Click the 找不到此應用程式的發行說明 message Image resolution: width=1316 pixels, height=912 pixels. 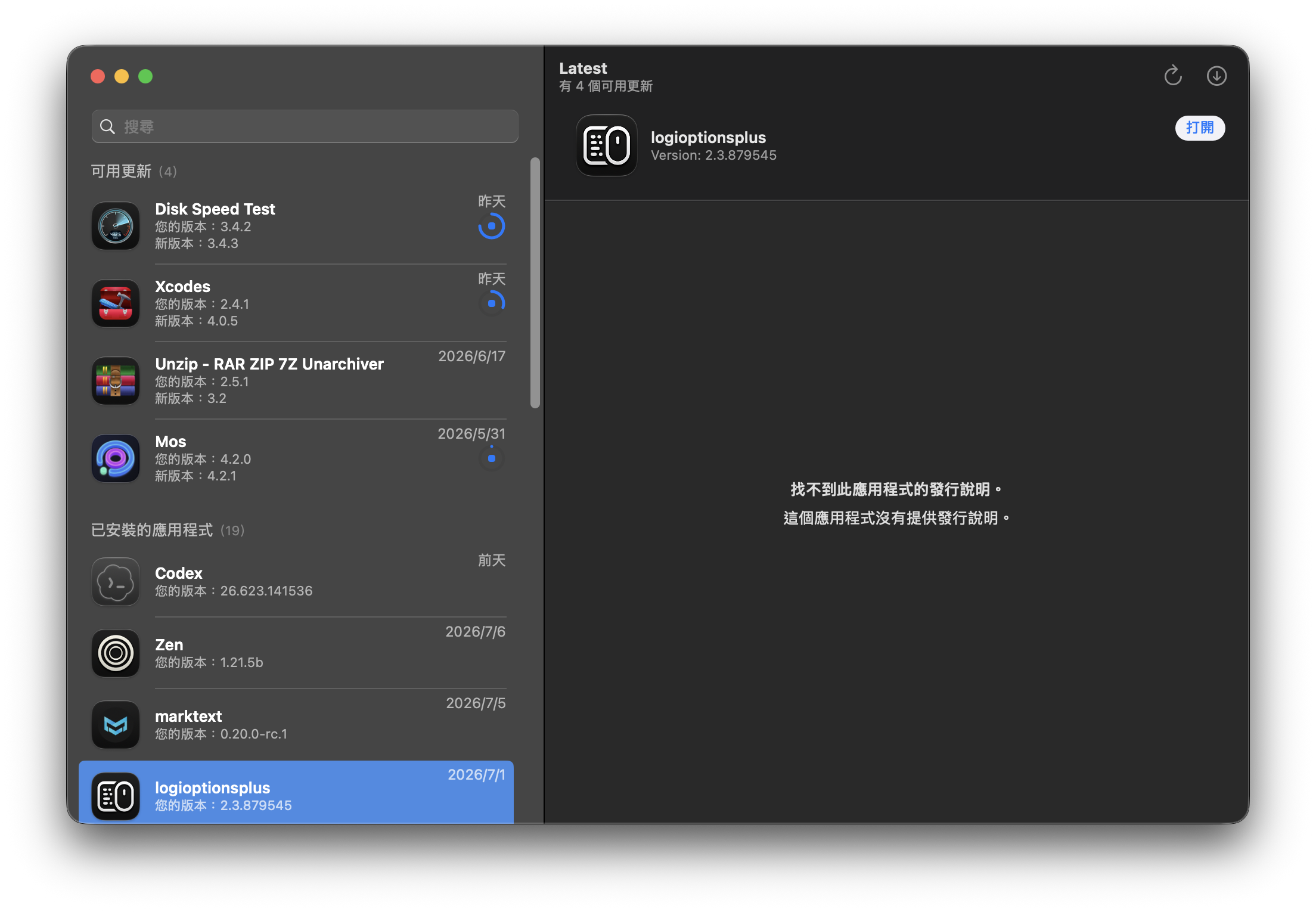[x=896, y=489]
